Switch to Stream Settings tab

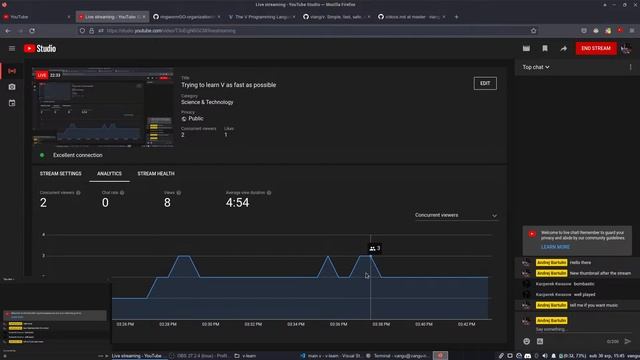coord(60,174)
